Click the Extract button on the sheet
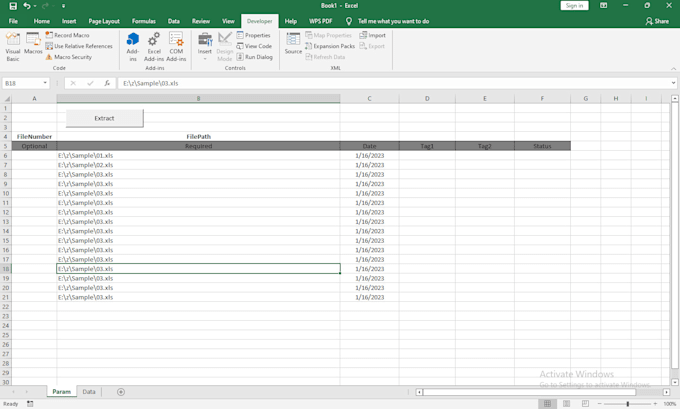Image resolution: width=680 pixels, height=409 pixels. 104,118
